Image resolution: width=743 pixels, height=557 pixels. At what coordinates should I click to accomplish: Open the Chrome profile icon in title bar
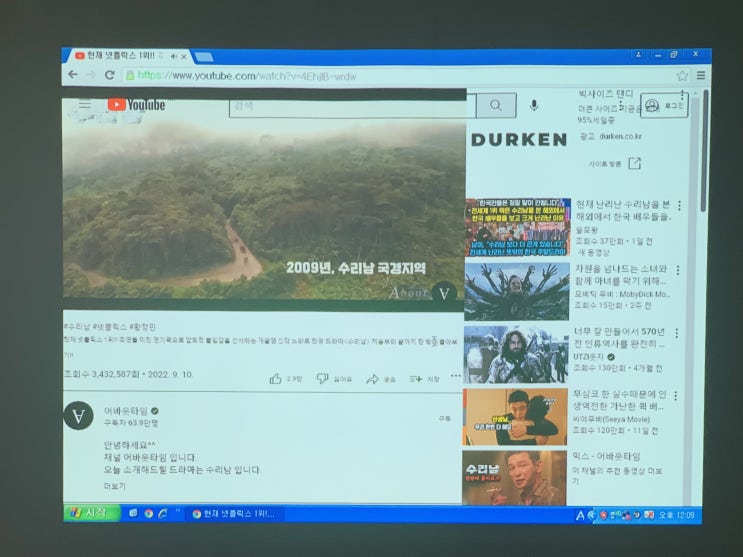pos(638,55)
